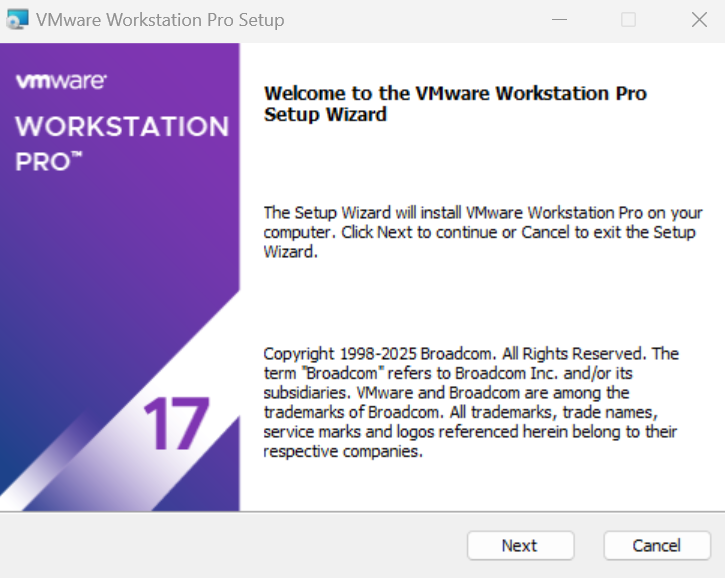Select the window title 'VMware Workstation Pro Setup'
This screenshot has height=578, width=725.
[x=160, y=20]
